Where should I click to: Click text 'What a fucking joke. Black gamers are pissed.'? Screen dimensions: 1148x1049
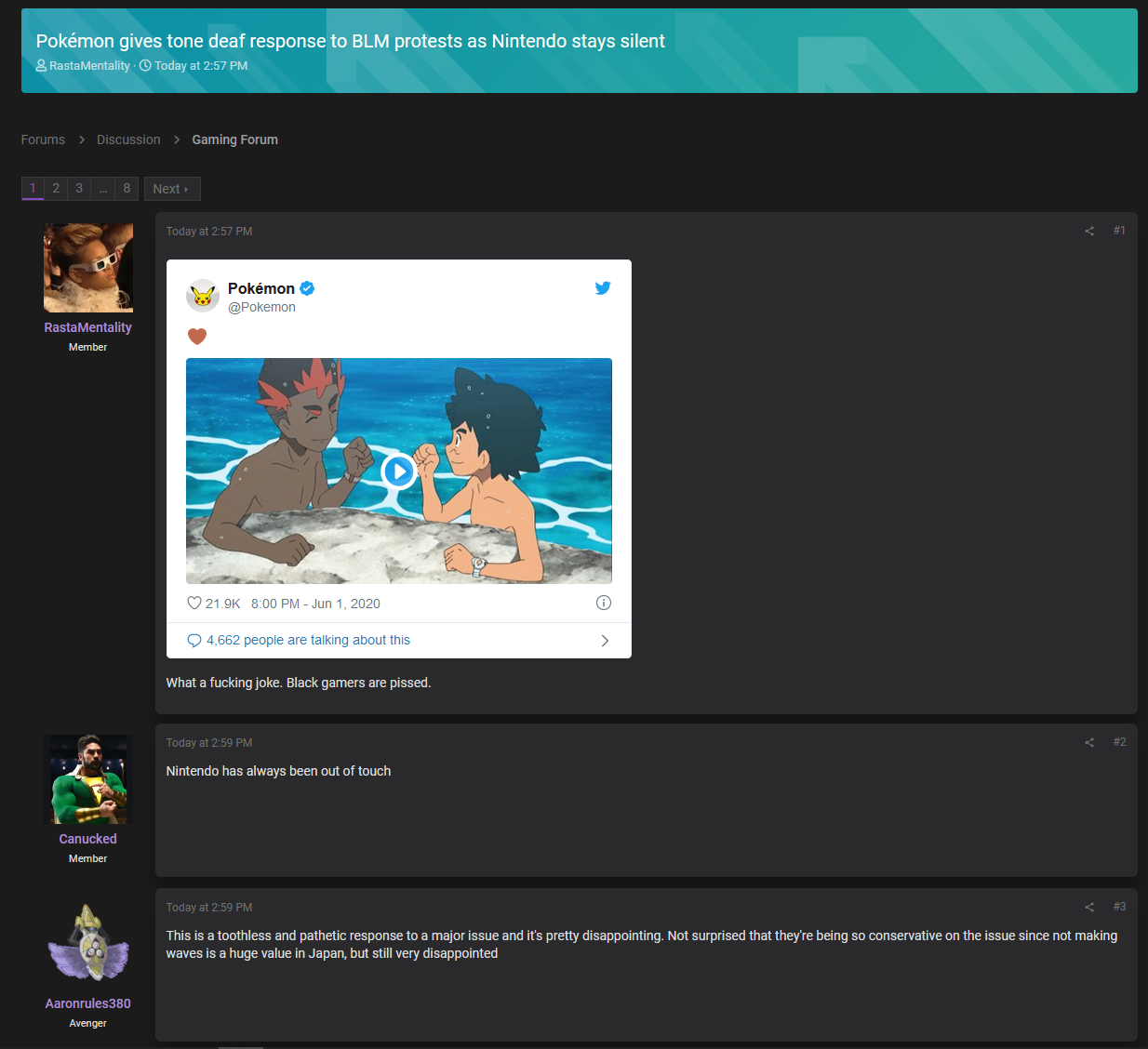coord(299,683)
